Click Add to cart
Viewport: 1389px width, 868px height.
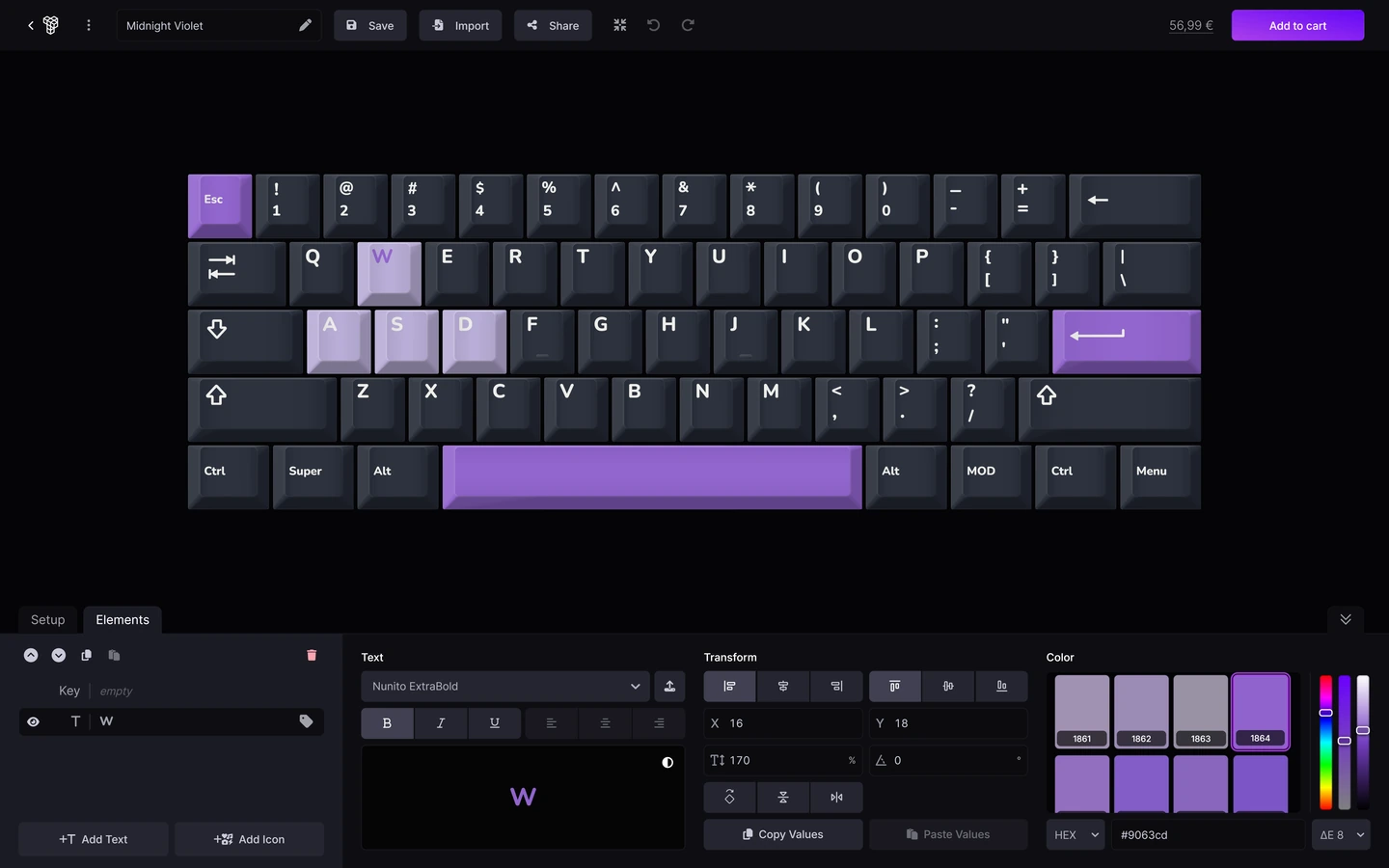click(x=1297, y=25)
